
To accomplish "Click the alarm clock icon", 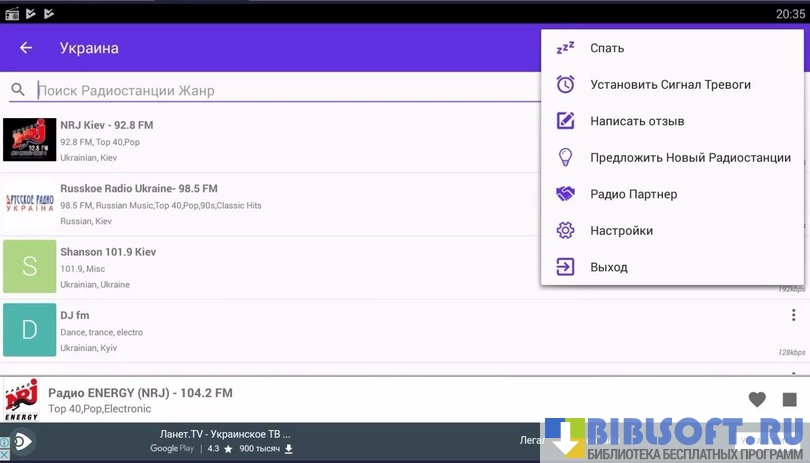I will pos(565,85).
